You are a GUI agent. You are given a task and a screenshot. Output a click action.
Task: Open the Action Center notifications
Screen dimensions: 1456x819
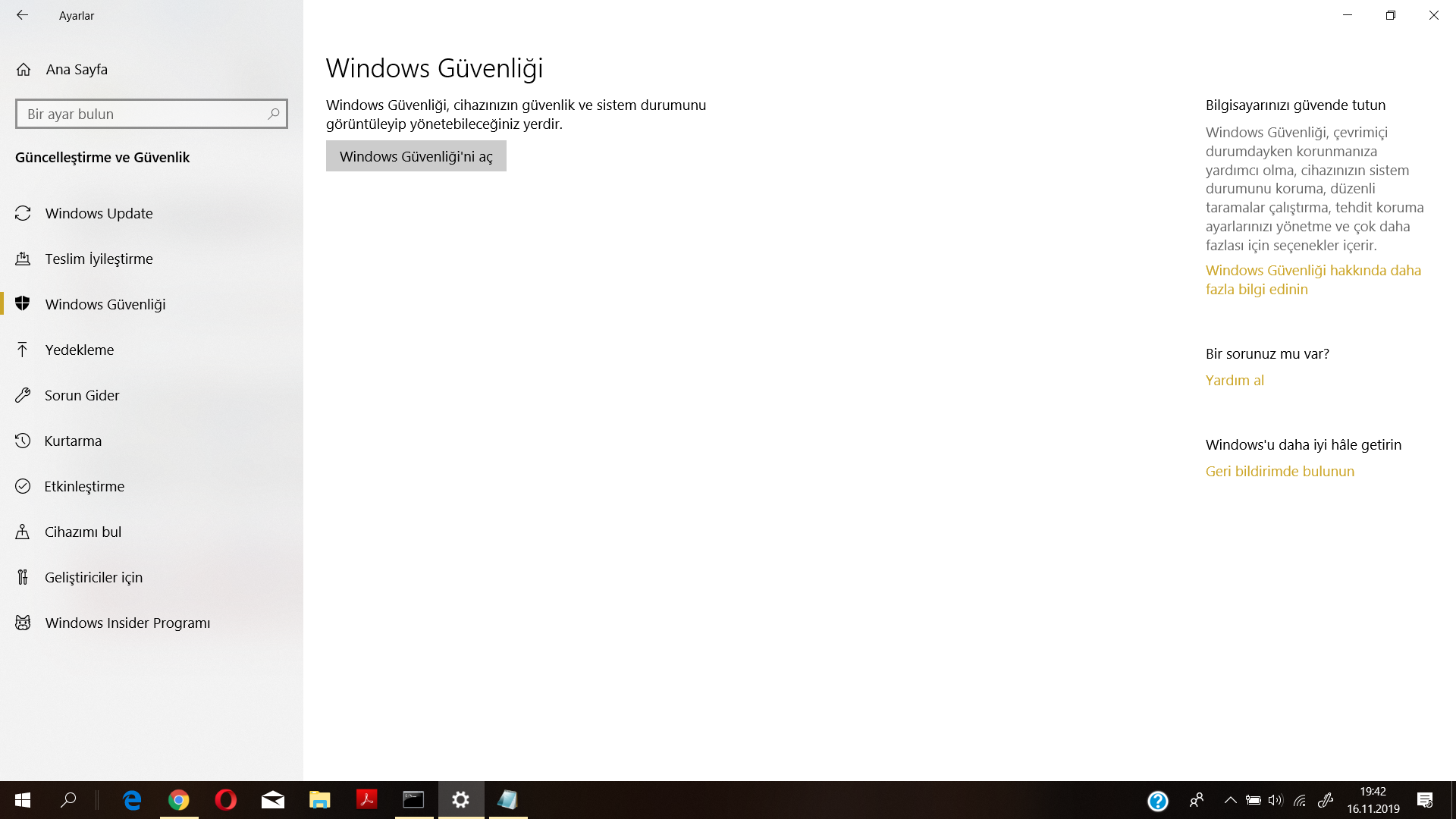[1425, 800]
